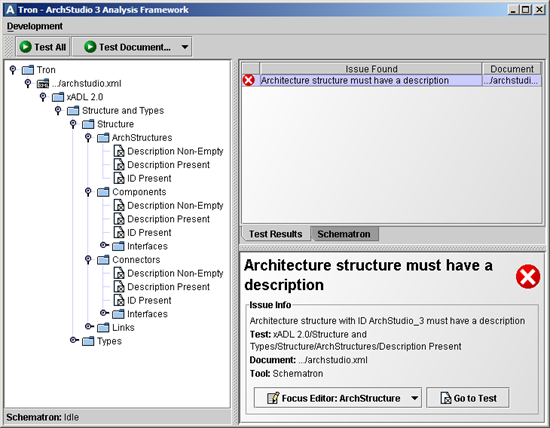Click the Schematron: Idle status text
The image size is (550, 428).
pyautogui.click(x=42, y=417)
